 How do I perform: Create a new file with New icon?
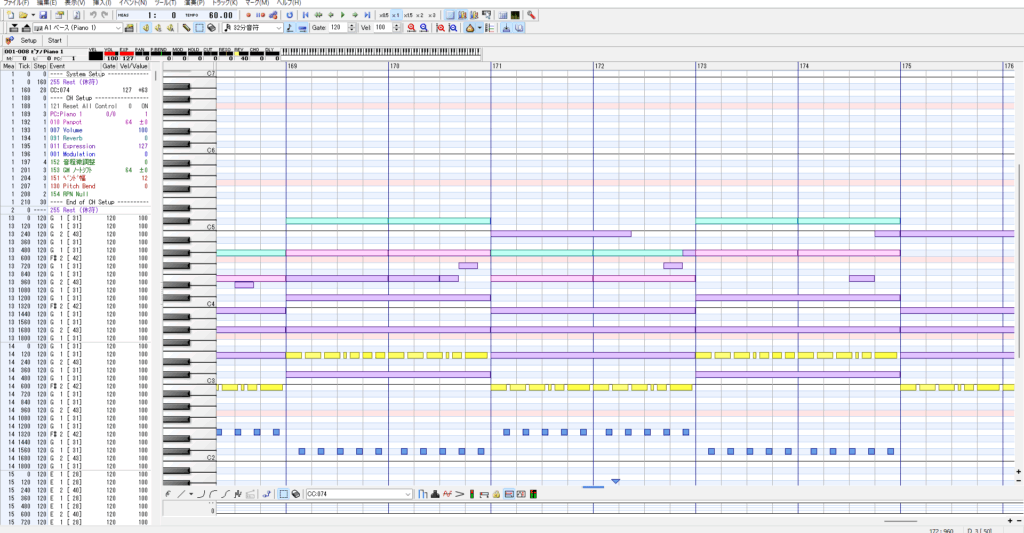click(x=10, y=15)
